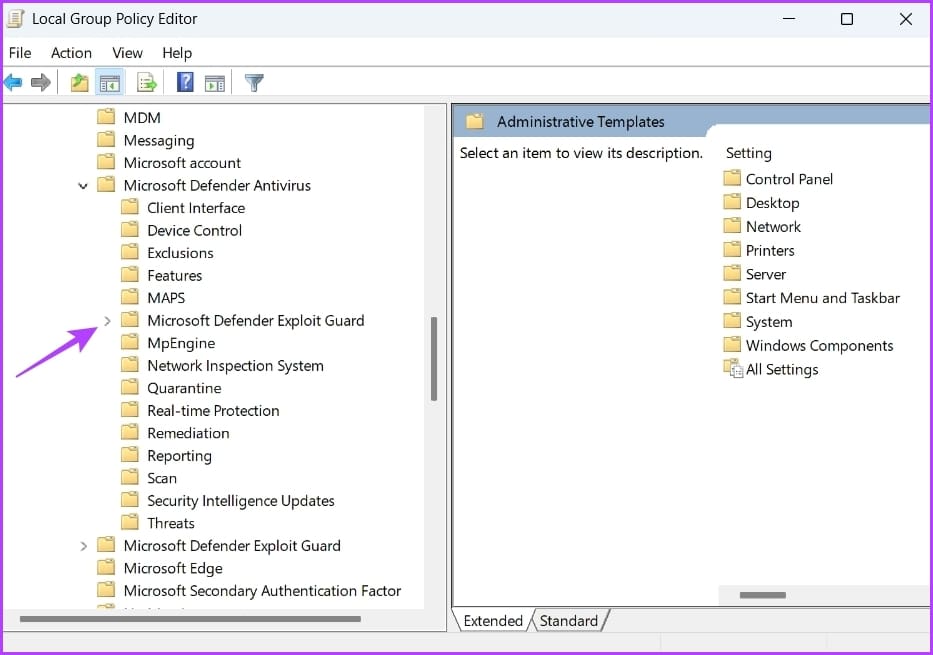This screenshot has height=655, width=933.
Task: Click the Quarantine folder icon in tree
Action: point(130,387)
